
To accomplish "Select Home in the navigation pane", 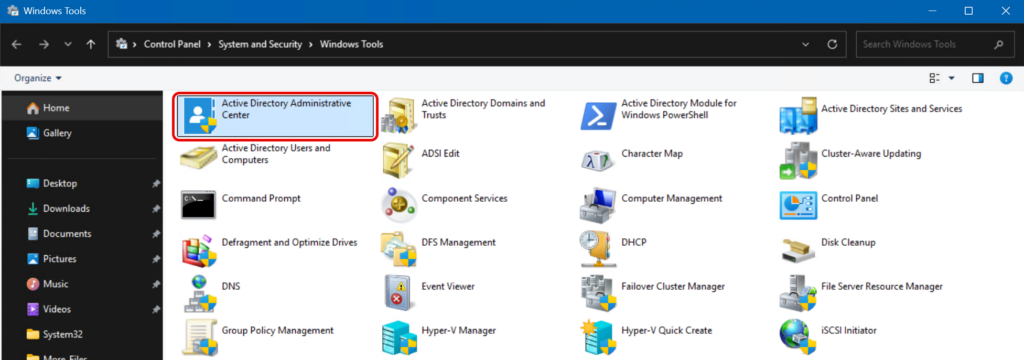I will (81, 108).
